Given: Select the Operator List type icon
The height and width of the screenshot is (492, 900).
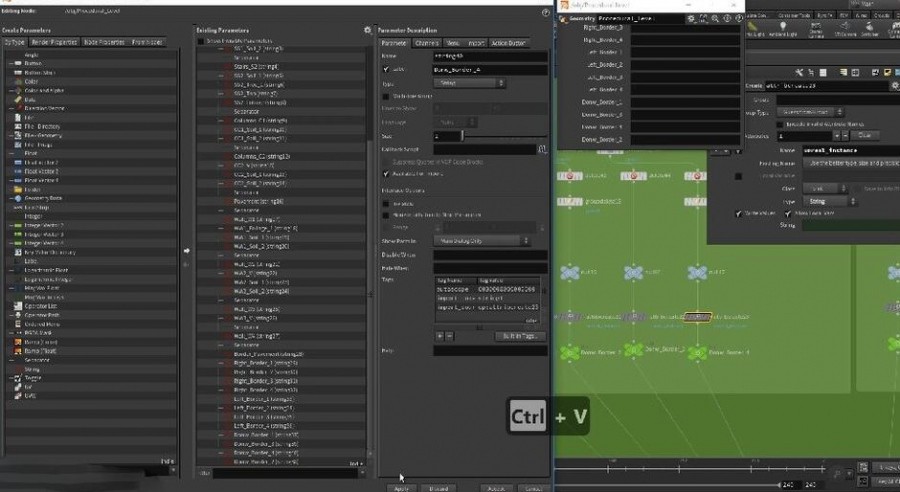Looking at the screenshot, I should [18, 306].
